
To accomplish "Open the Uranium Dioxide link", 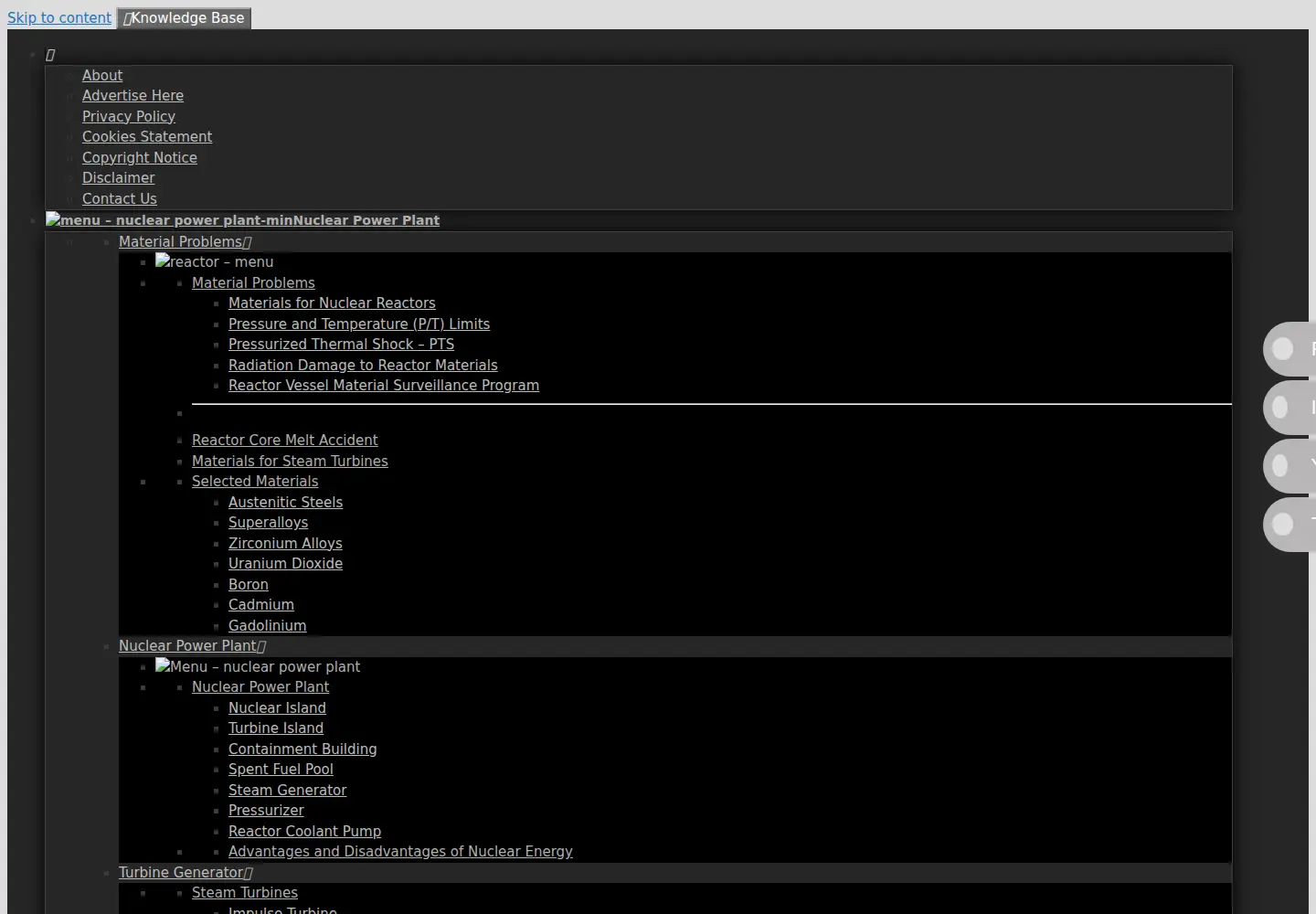I will point(285,564).
